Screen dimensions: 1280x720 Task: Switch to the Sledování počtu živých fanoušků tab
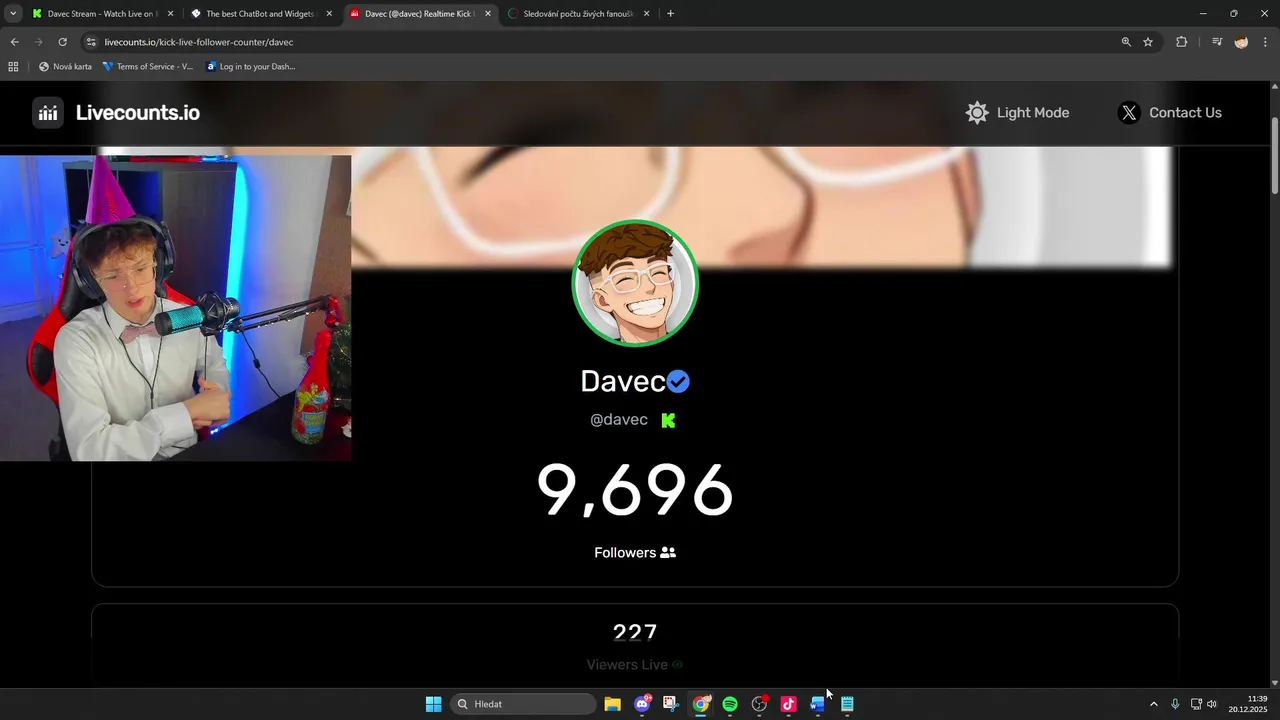point(578,14)
